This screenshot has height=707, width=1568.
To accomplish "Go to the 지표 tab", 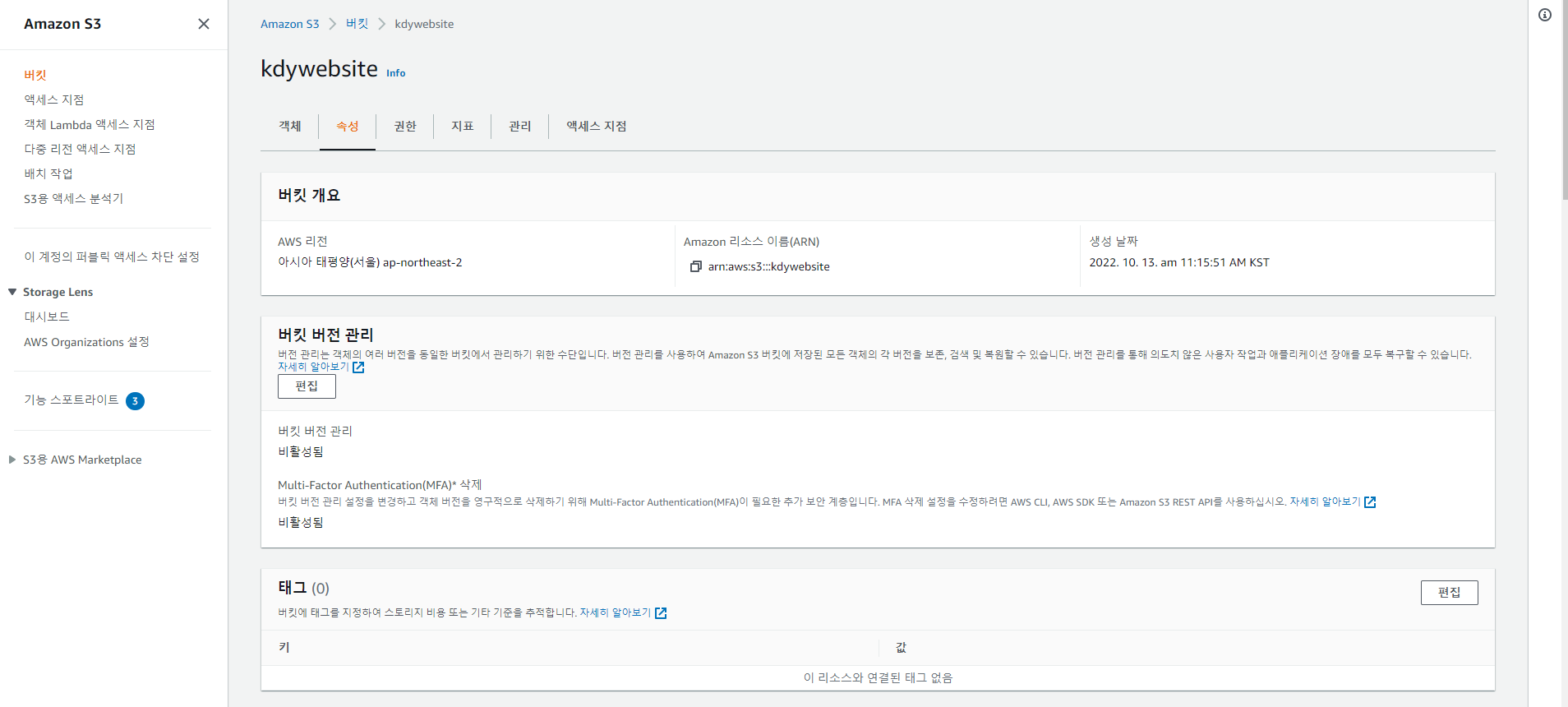I will (x=463, y=126).
